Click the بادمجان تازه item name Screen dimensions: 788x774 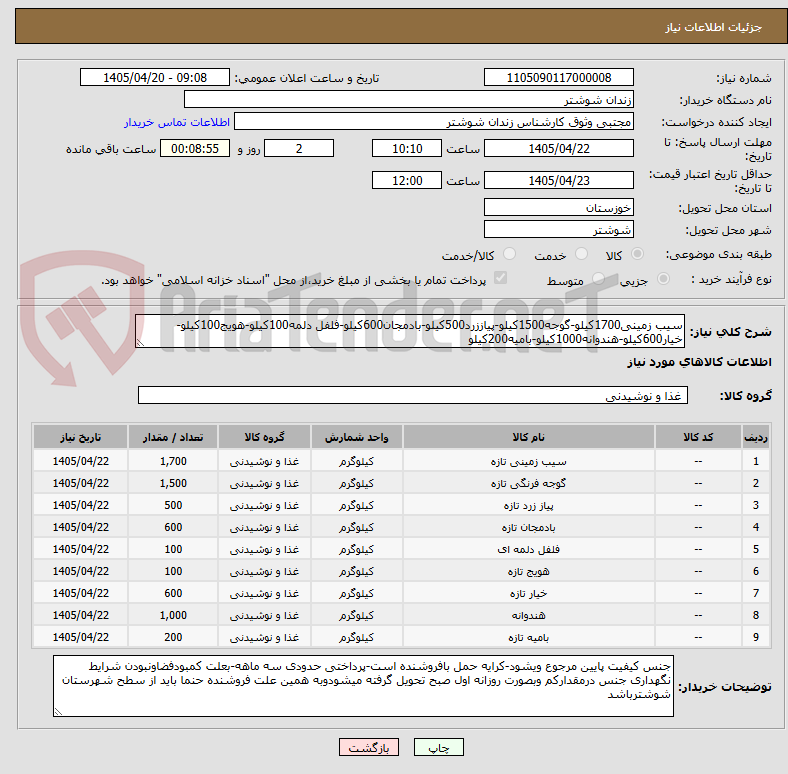point(528,527)
